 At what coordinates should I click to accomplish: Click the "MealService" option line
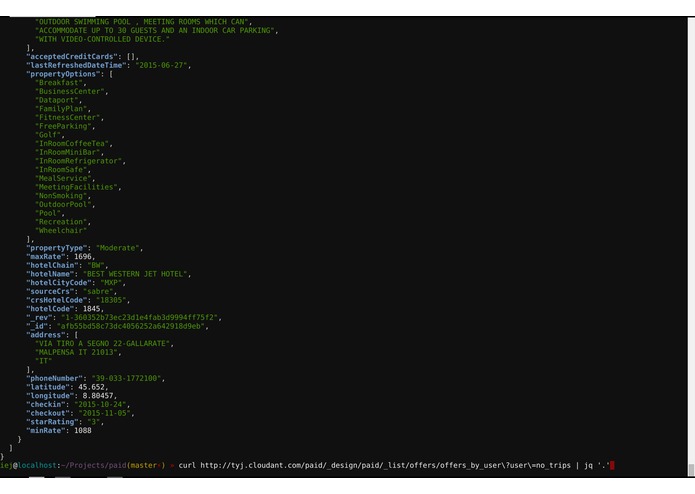(x=65, y=178)
